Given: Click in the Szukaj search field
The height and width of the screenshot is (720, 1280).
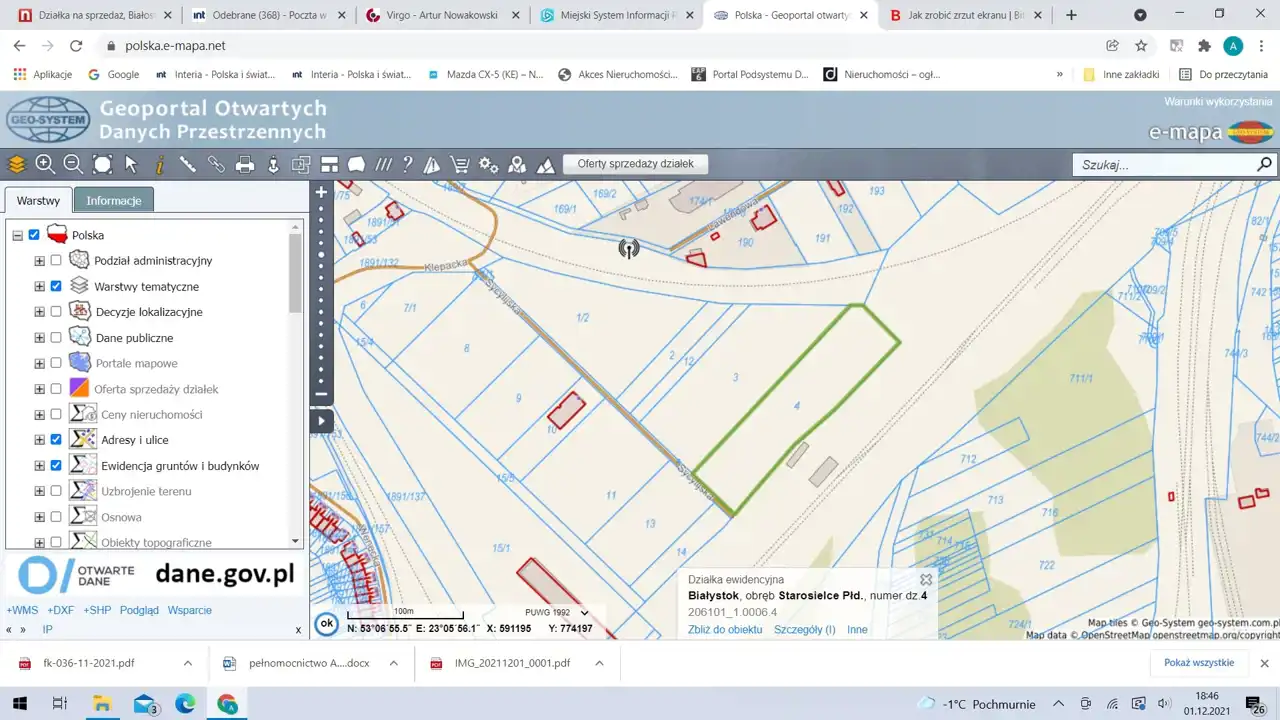Looking at the screenshot, I should coord(1160,165).
